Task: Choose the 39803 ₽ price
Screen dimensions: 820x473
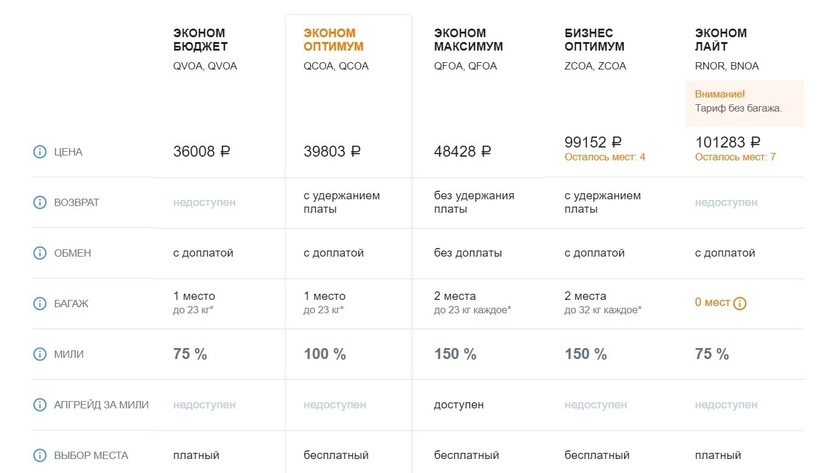Action: 332,152
